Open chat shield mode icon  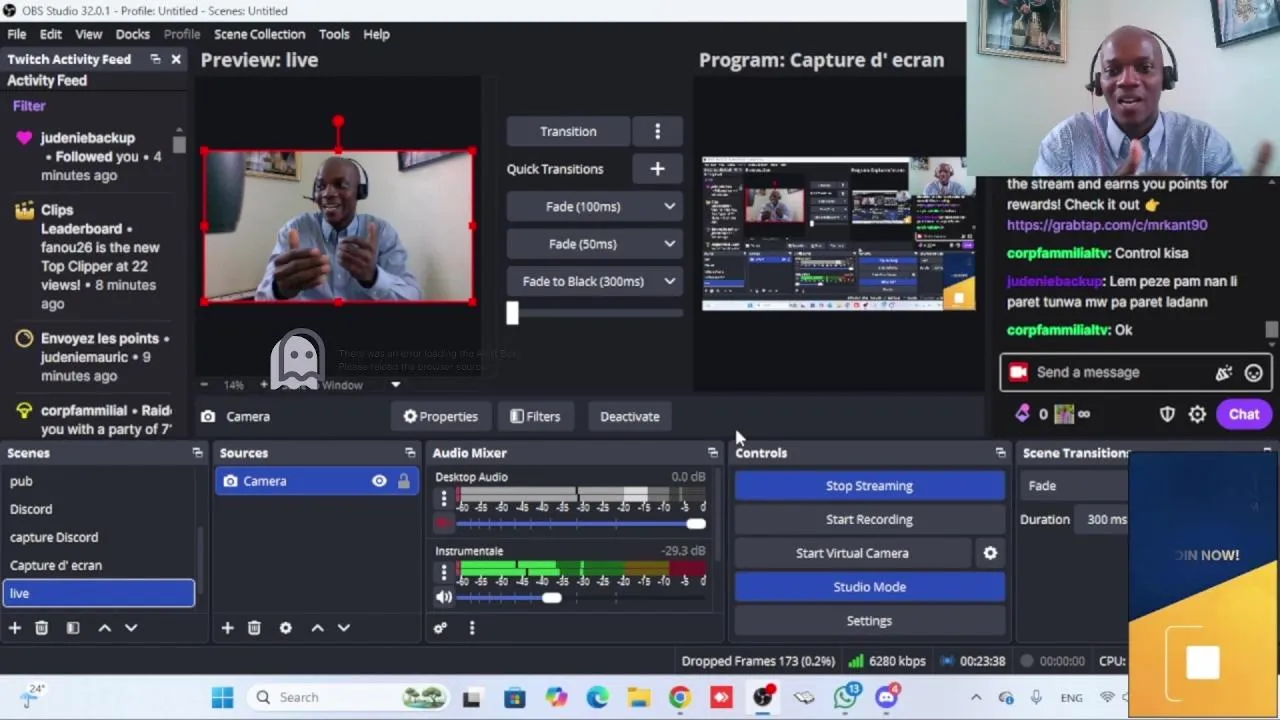1167,414
